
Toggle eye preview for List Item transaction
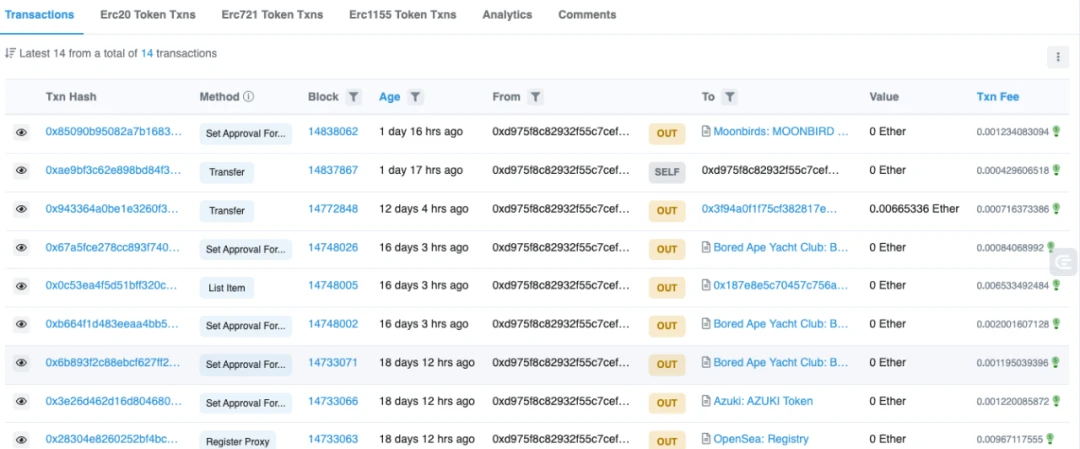(21, 286)
